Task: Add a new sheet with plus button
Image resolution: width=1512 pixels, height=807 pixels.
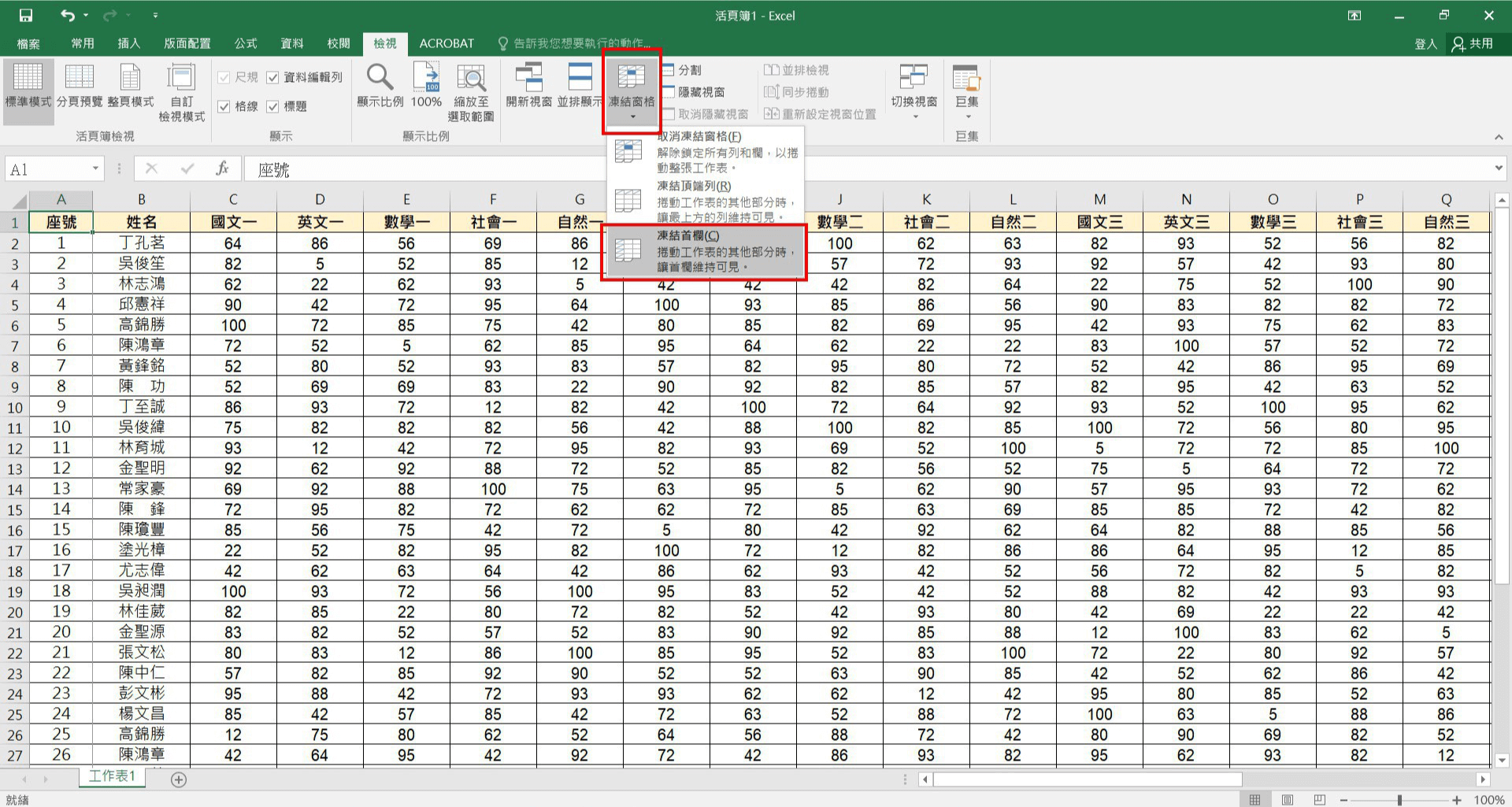Action: [x=179, y=779]
